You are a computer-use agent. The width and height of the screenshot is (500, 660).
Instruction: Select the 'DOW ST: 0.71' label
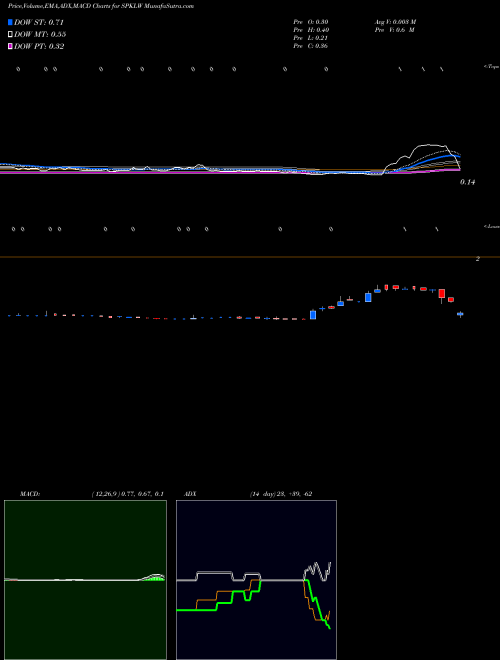[x=39, y=22]
